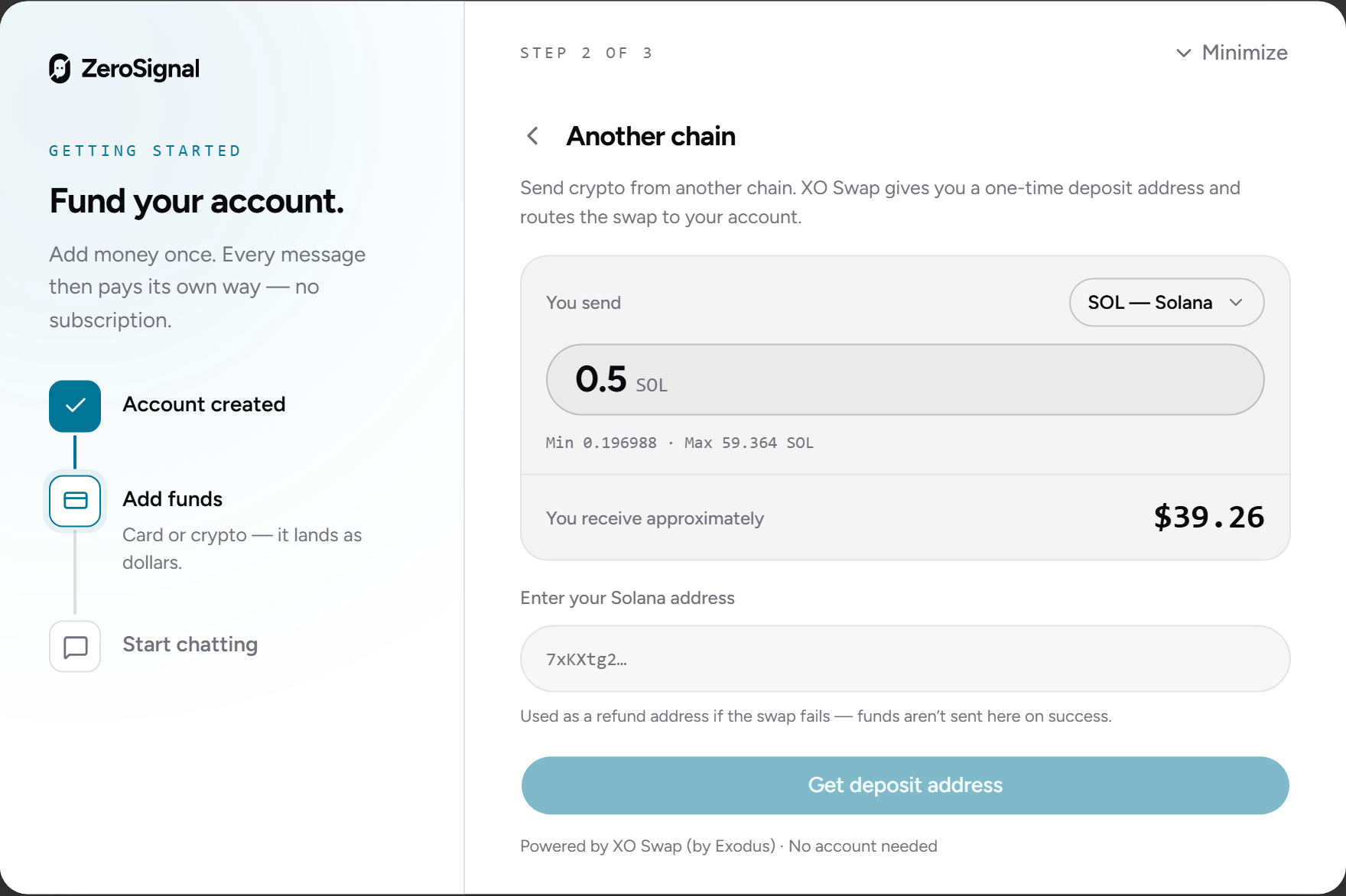Click the back arrow beside Another chain
The width and height of the screenshot is (1346, 896).
pyautogui.click(x=533, y=136)
